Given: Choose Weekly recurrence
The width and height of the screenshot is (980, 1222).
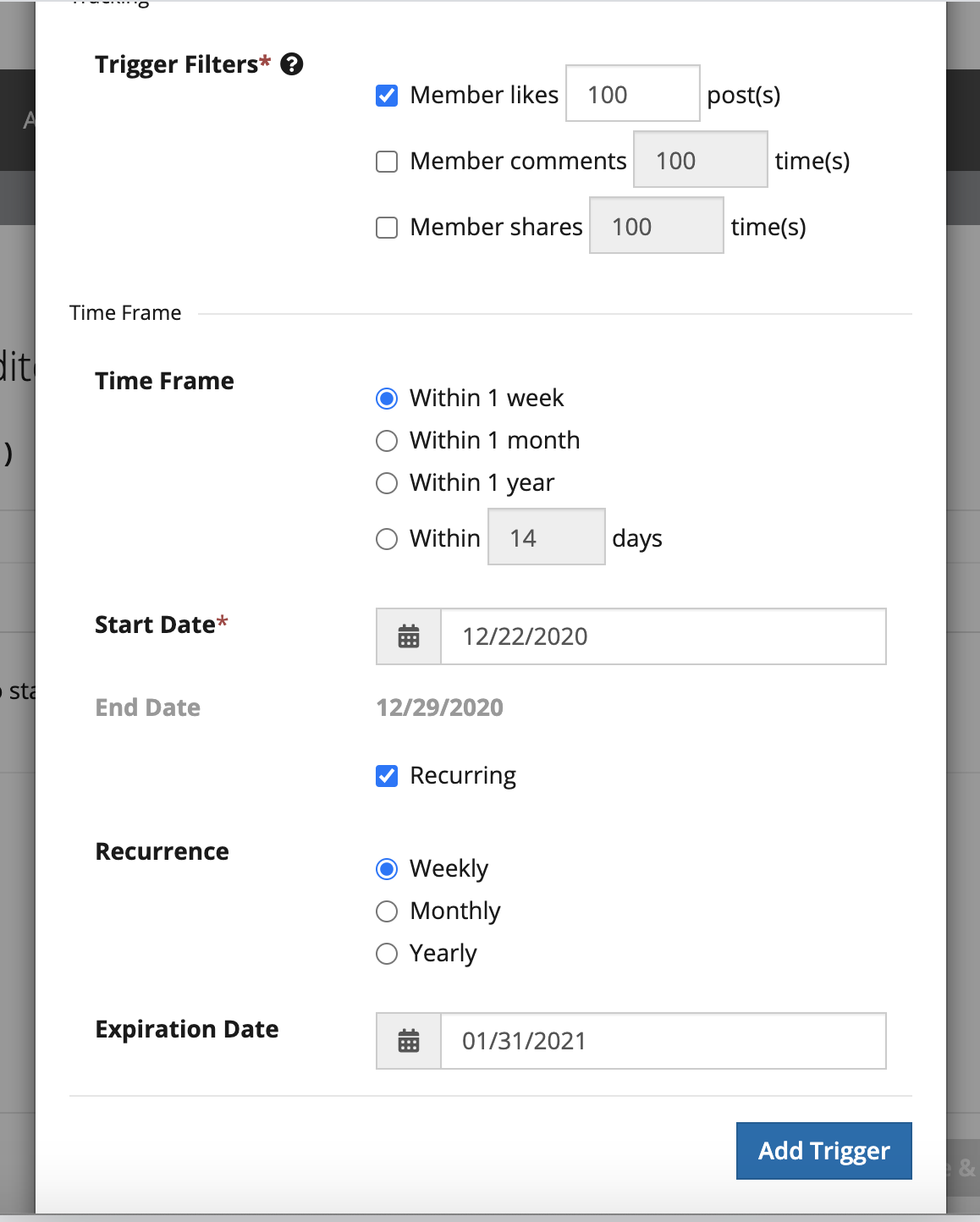Looking at the screenshot, I should [x=387, y=869].
